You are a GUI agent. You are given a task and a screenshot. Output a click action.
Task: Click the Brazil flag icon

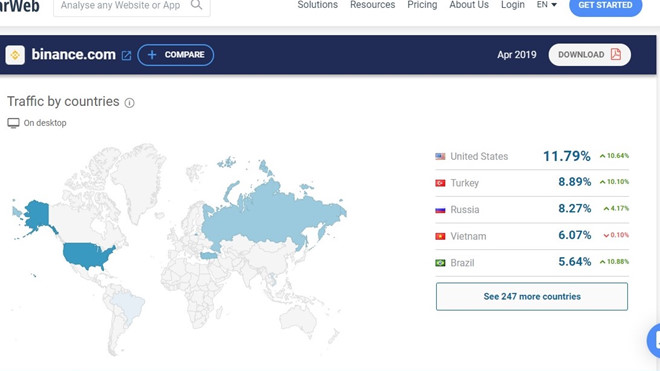click(x=440, y=263)
